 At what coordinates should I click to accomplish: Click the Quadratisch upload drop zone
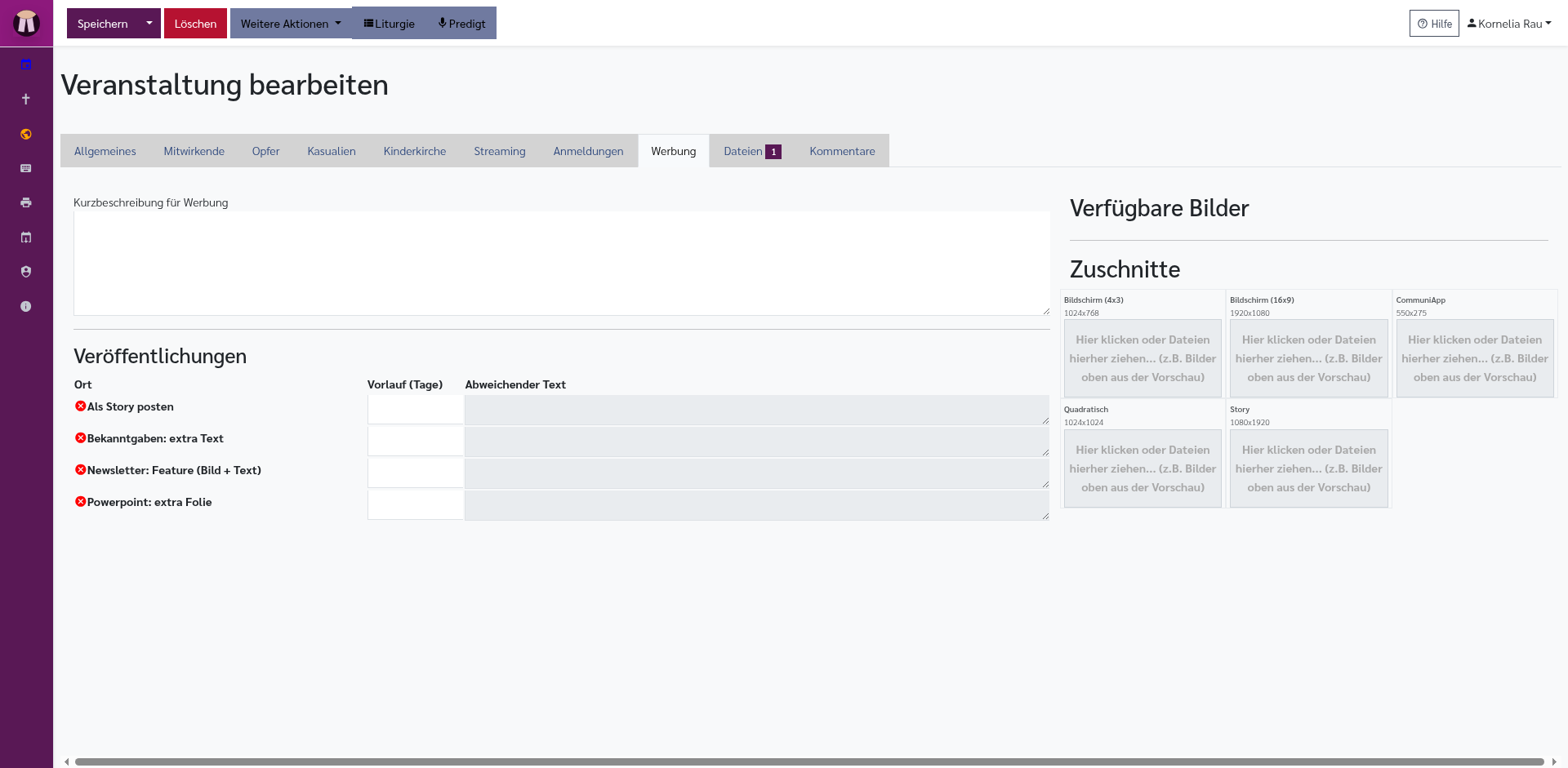[1143, 468]
